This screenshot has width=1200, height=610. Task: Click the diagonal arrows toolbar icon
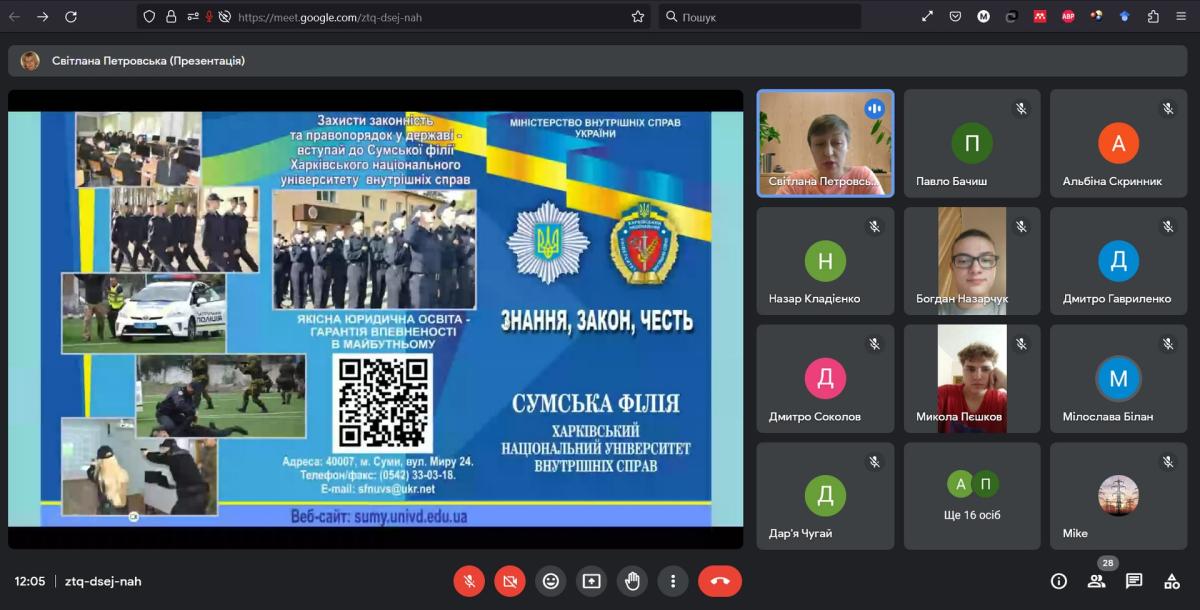coord(927,16)
